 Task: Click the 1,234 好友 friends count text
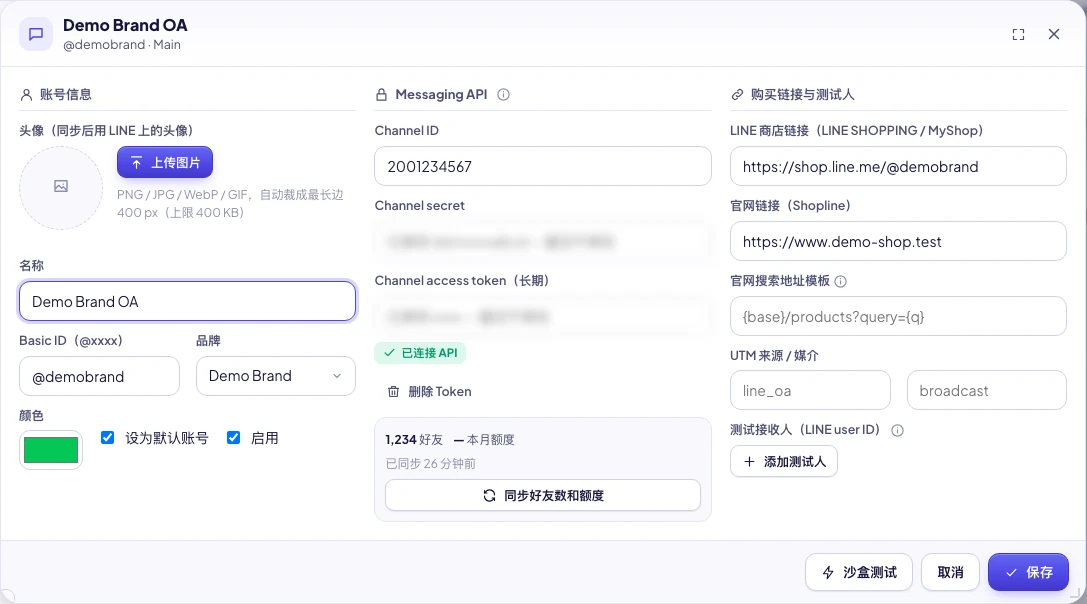point(414,440)
